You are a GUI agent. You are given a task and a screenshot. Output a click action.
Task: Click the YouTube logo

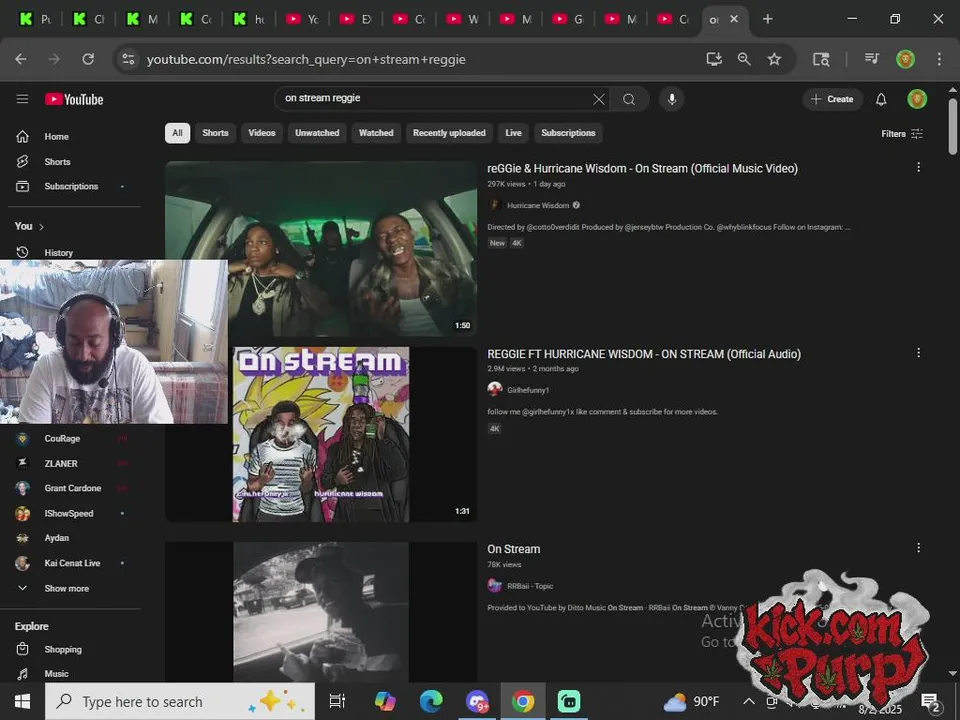coord(74,99)
